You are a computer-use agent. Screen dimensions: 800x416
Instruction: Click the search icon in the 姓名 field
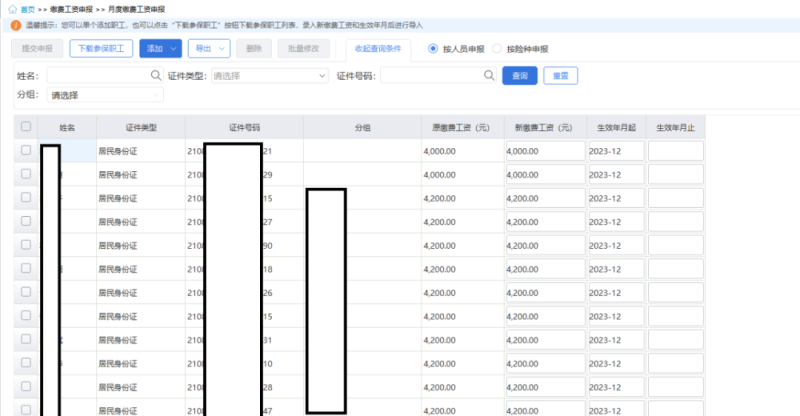coord(155,75)
